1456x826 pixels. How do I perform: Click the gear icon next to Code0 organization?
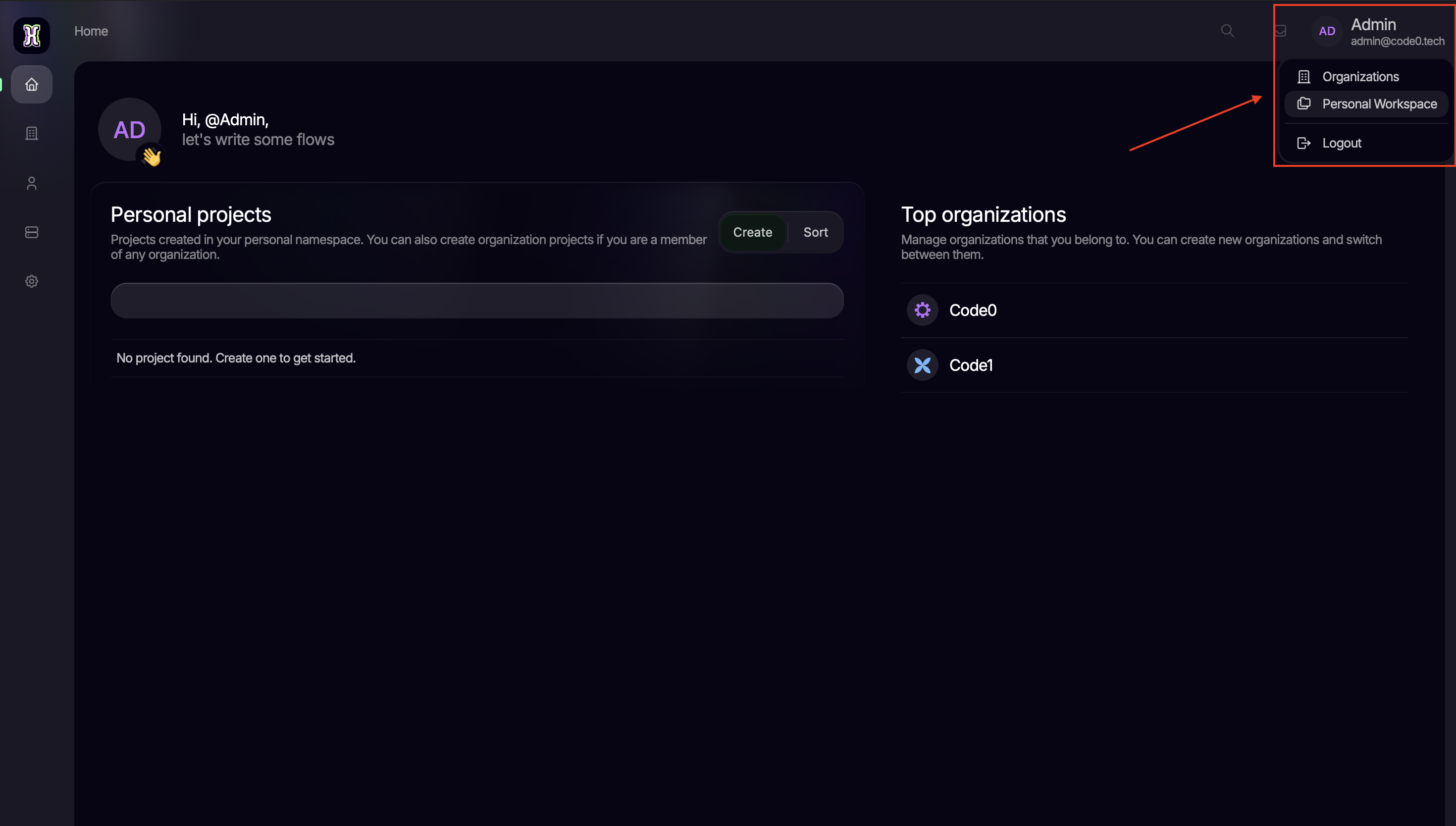[921, 310]
